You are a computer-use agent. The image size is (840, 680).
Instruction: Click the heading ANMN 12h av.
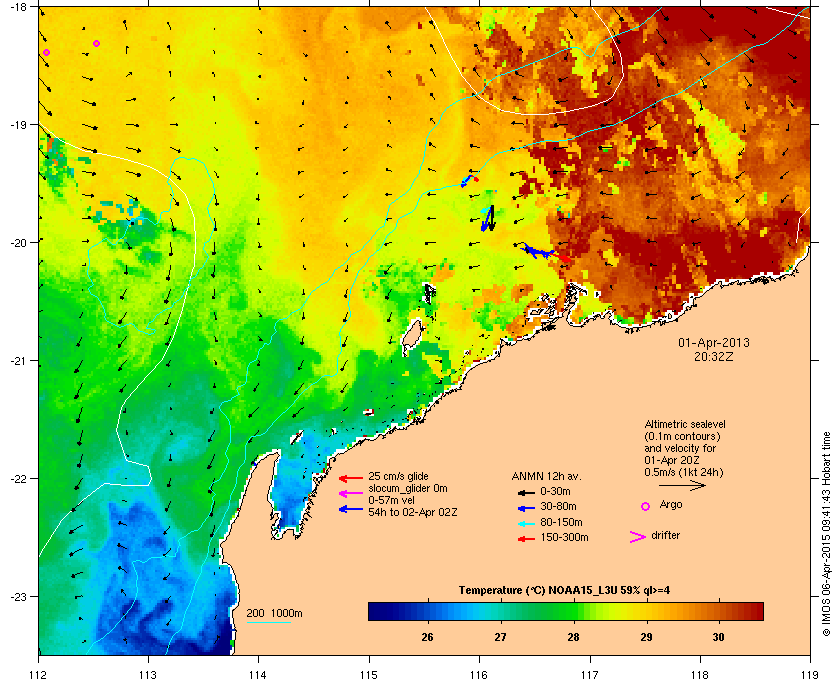coord(546,476)
